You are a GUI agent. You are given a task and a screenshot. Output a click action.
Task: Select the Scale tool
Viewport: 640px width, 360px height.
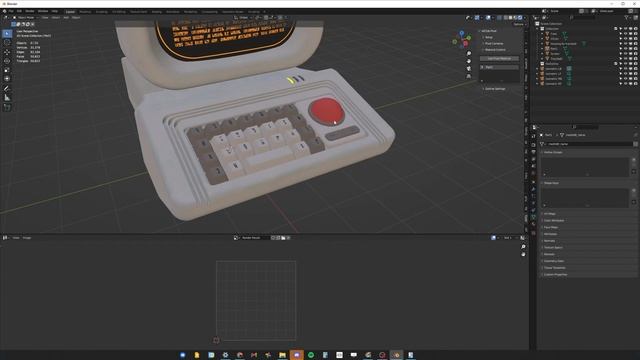pyautogui.click(x=7, y=70)
